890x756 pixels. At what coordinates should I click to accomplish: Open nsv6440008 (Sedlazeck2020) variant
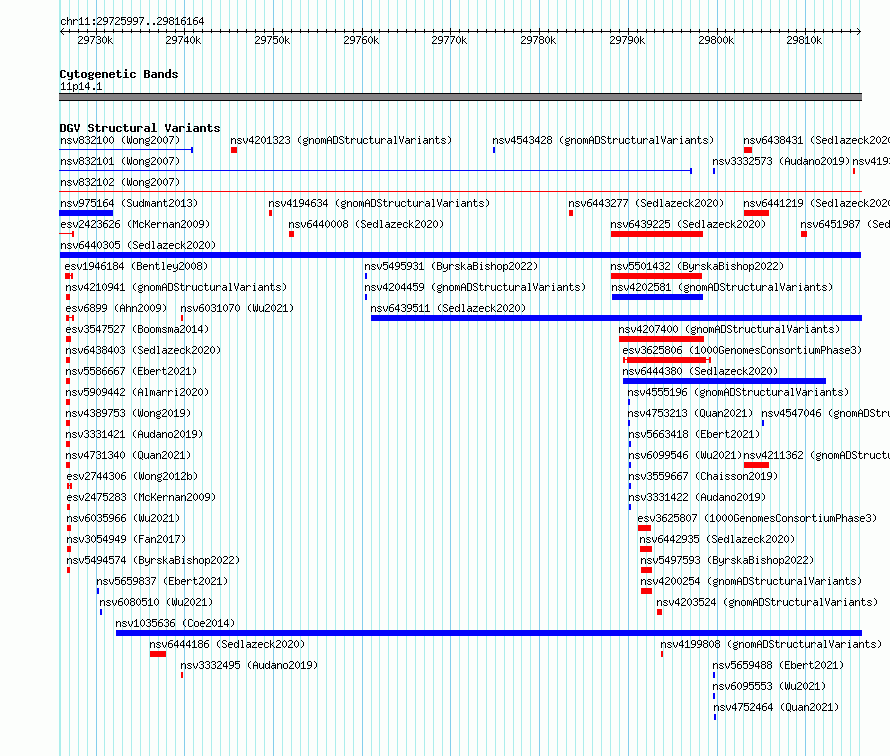pos(366,224)
